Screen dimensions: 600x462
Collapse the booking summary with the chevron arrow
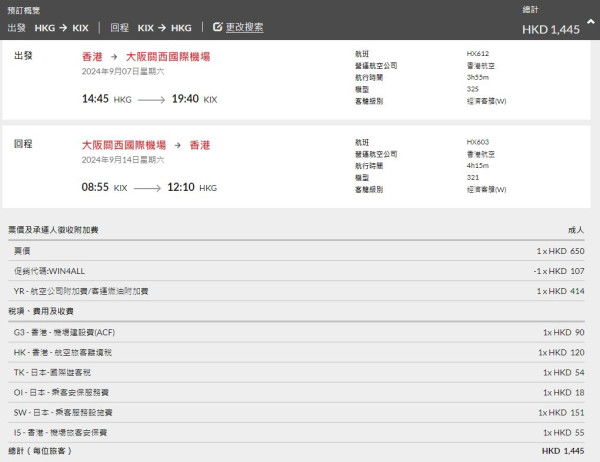point(591,22)
